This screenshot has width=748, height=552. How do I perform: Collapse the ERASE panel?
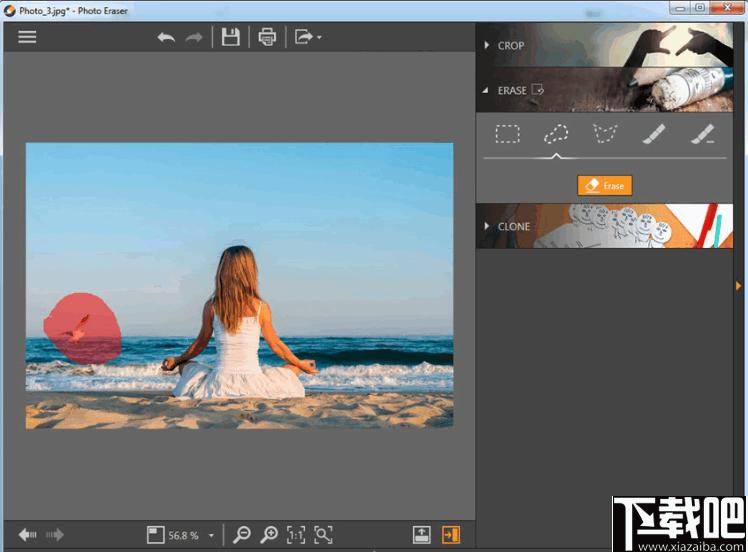(486, 90)
